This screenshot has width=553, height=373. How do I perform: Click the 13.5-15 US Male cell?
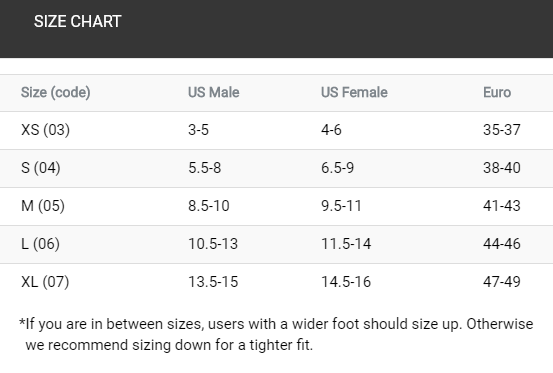(x=213, y=282)
